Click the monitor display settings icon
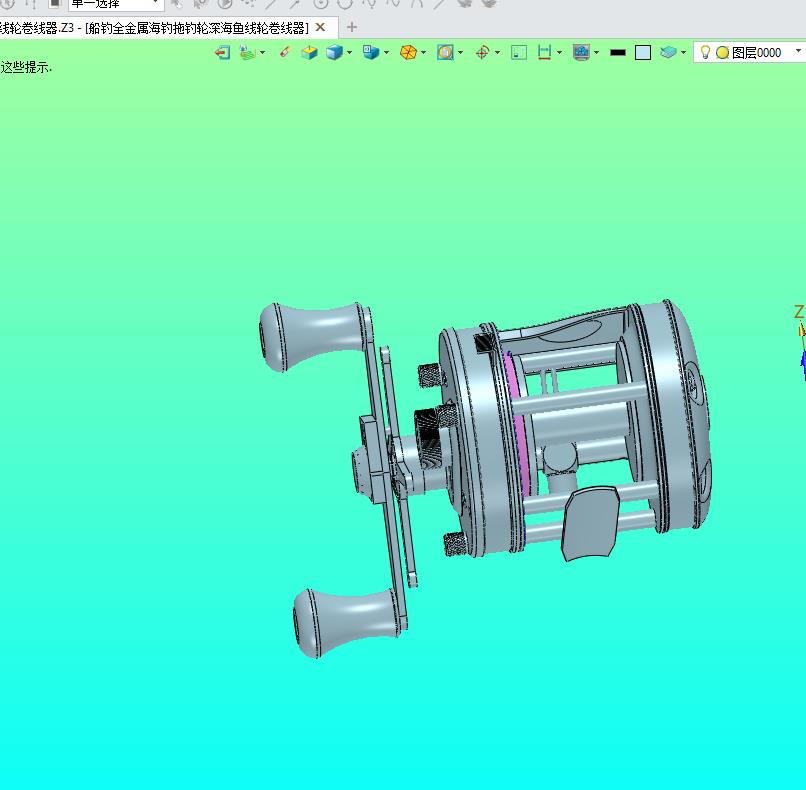The height and width of the screenshot is (790, 806). pyautogui.click(x=581, y=52)
